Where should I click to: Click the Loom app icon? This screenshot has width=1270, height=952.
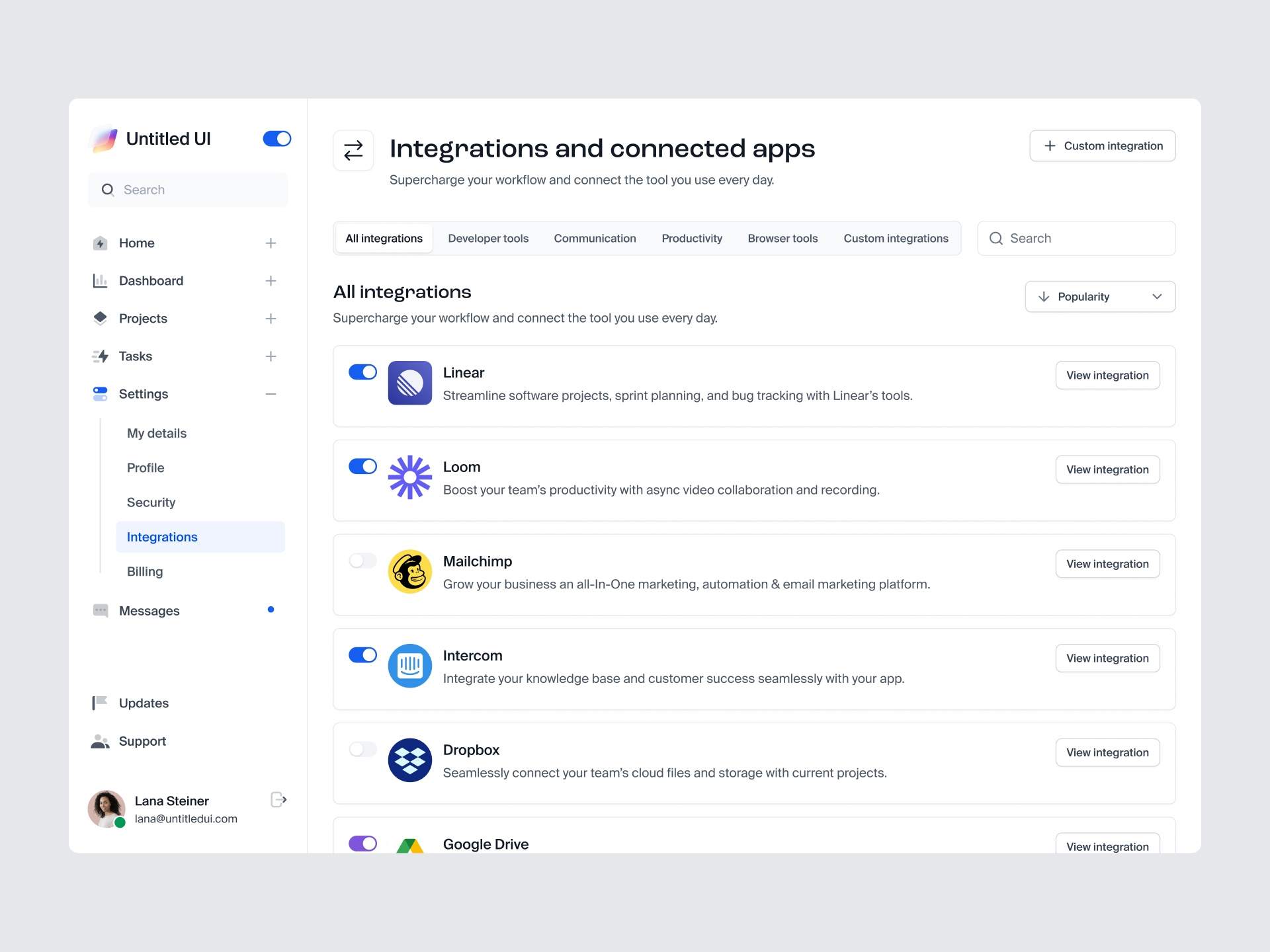[409, 477]
